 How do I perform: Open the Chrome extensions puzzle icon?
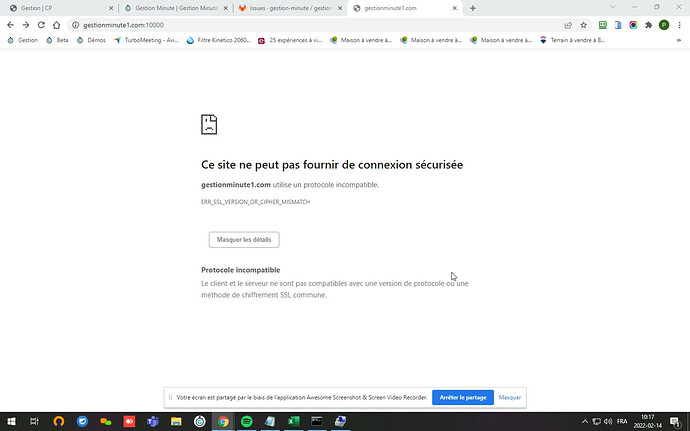pyautogui.click(x=649, y=25)
